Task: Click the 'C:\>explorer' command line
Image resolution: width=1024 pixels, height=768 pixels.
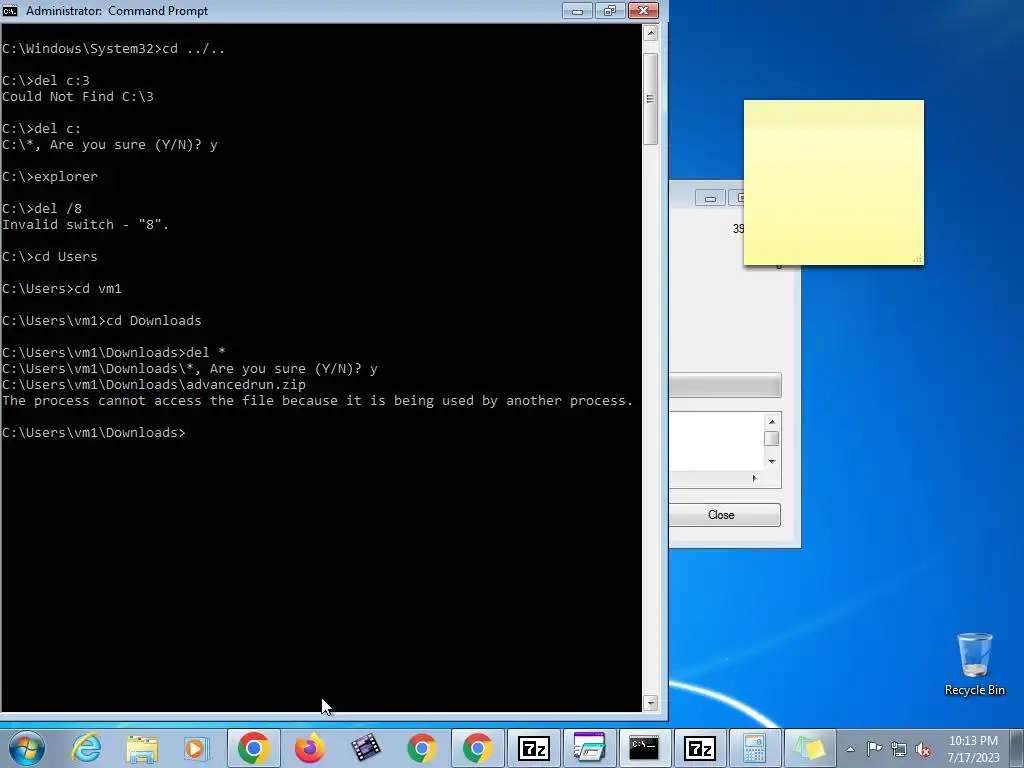Action: coord(50,176)
